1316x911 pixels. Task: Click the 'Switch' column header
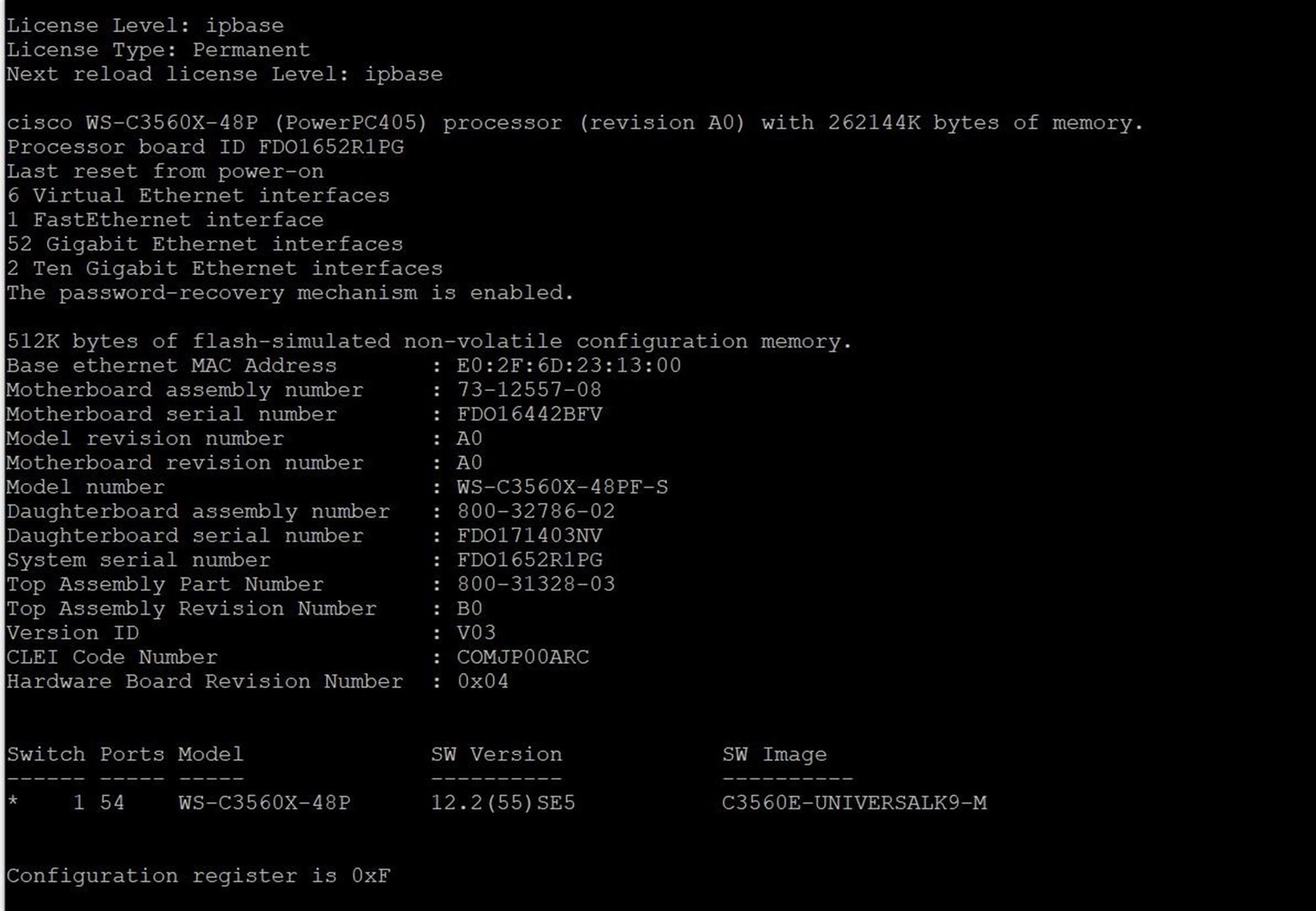click(x=46, y=755)
